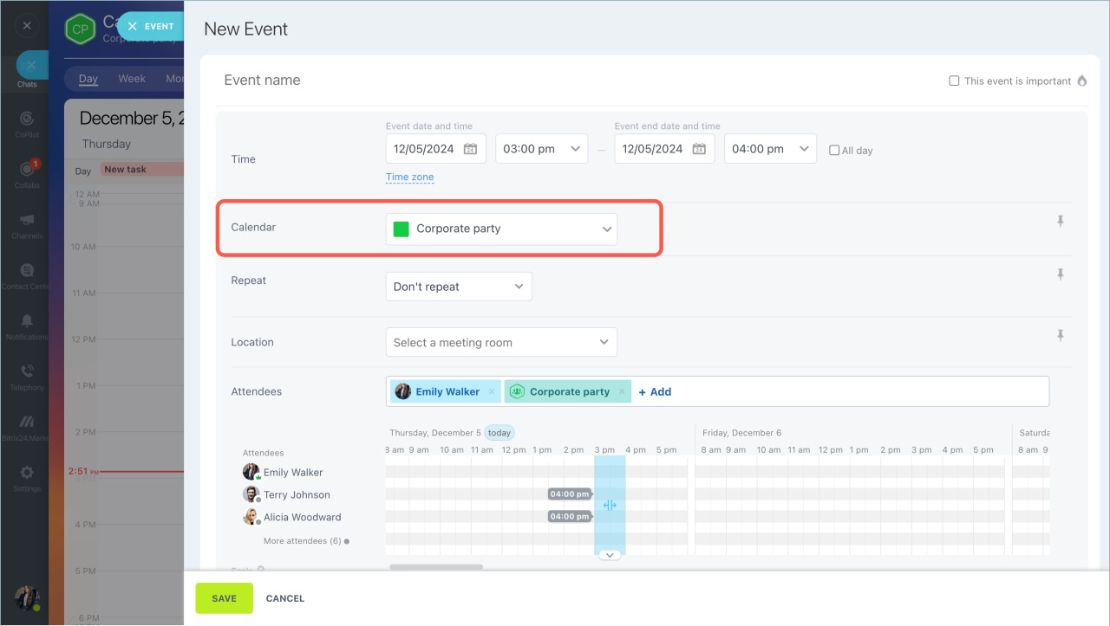Save the new event
This screenshot has height=626, width=1110.
(x=224, y=598)
